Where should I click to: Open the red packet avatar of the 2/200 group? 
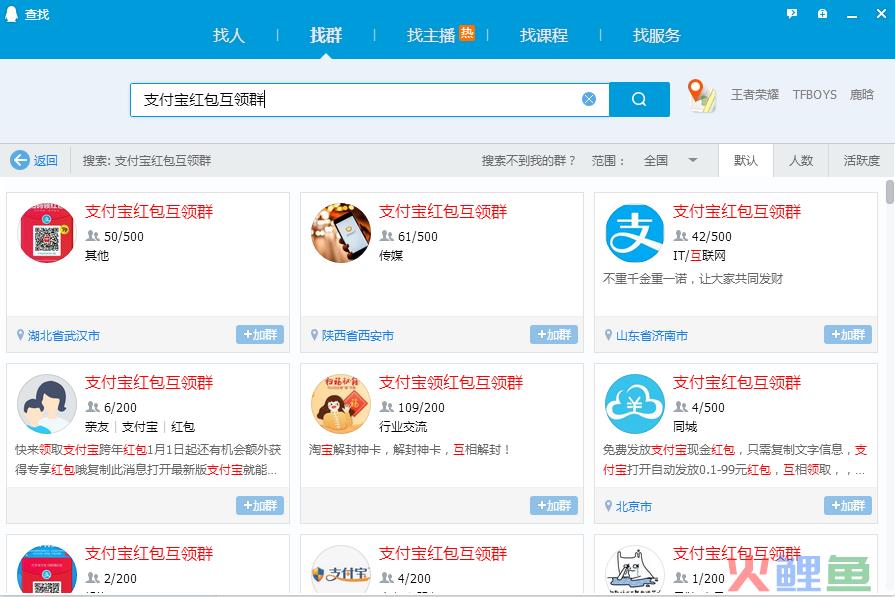47,569
